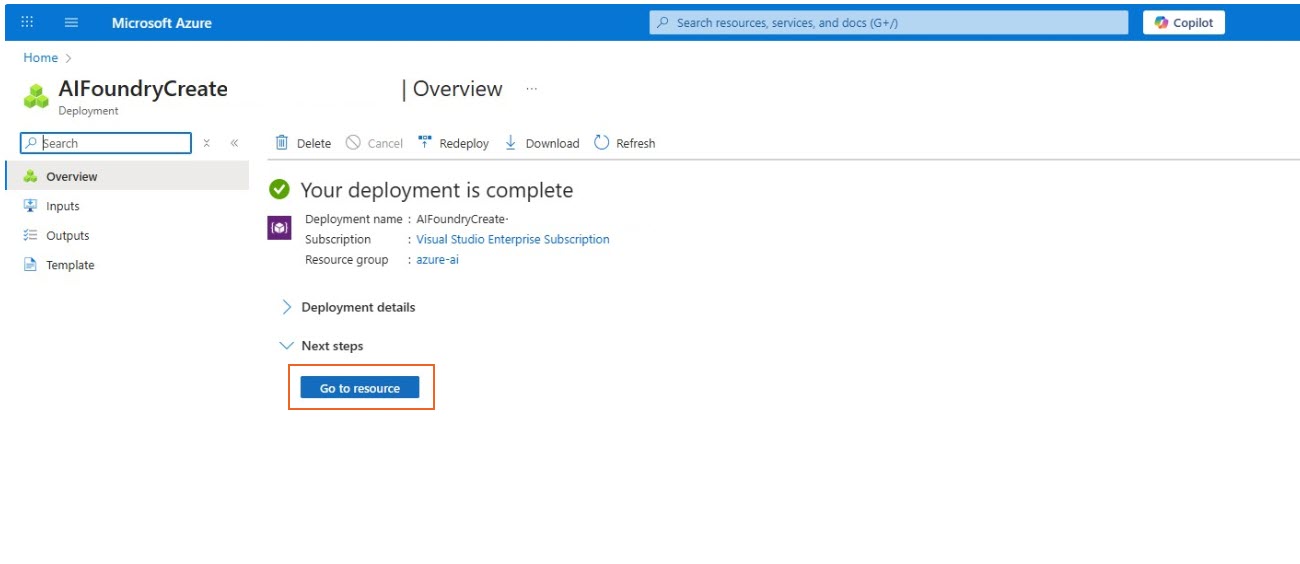The width and height of the screenshot is (1300, 564).
Task: Collapse the sidebar with double-chevron icon
Action: coord(234,143)
